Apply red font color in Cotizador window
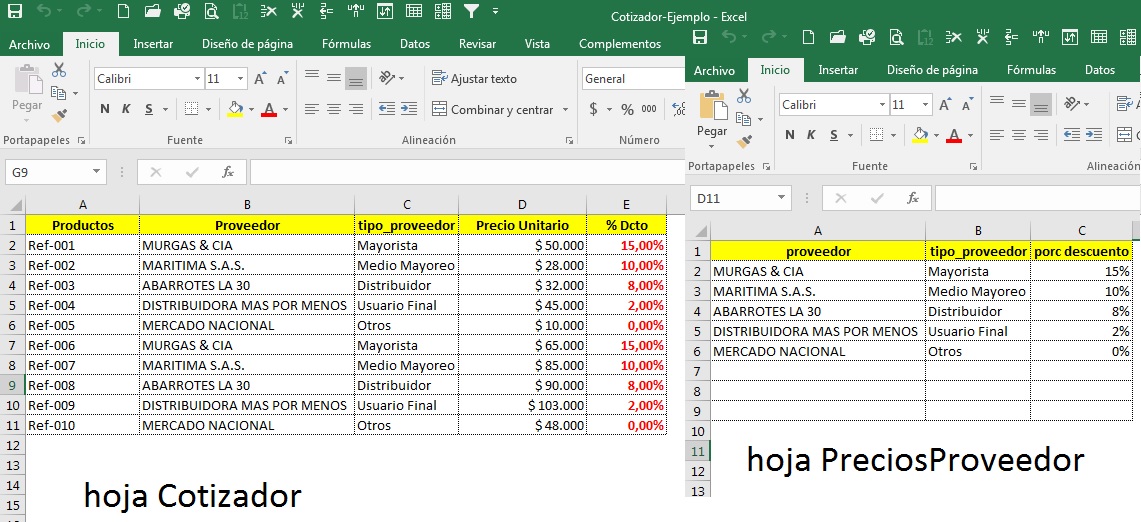The image size is (1141, 522). click(269, 109)
